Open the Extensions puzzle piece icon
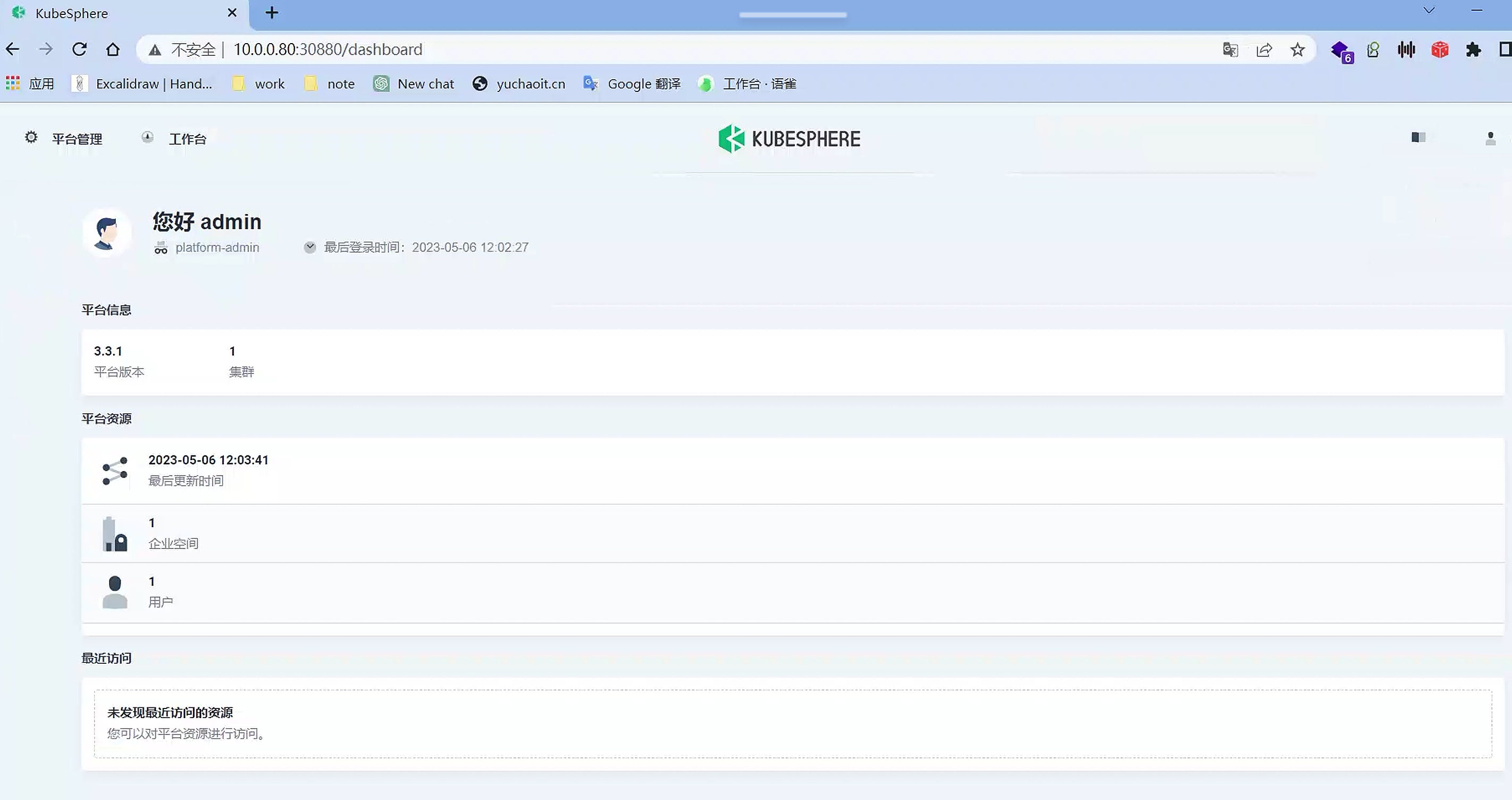 tap(1473, 49)
